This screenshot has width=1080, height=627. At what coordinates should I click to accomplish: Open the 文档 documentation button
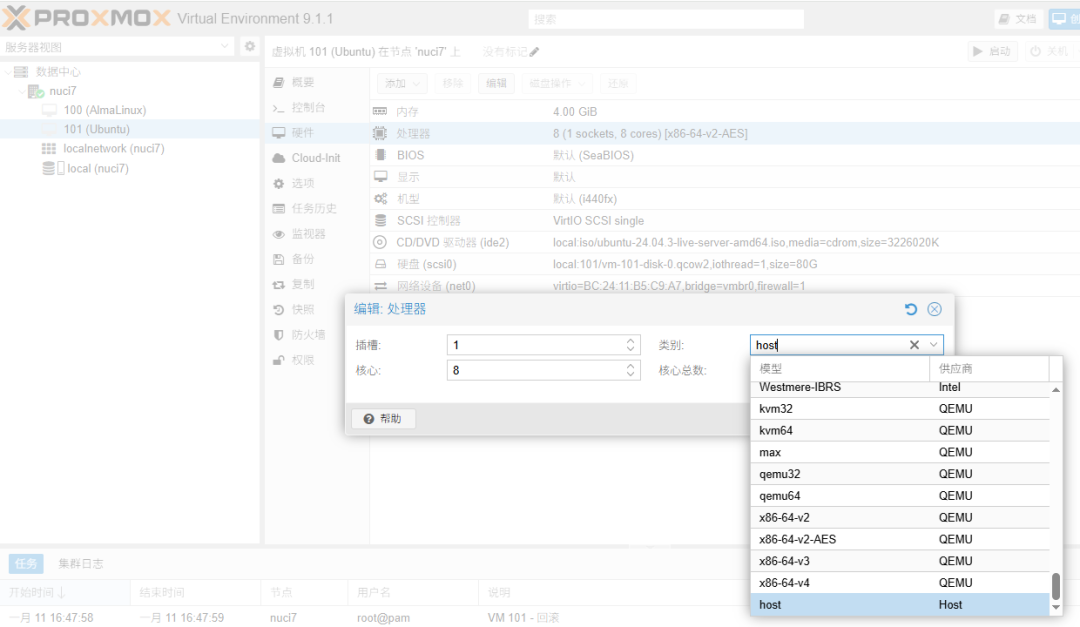[1018, 19]
